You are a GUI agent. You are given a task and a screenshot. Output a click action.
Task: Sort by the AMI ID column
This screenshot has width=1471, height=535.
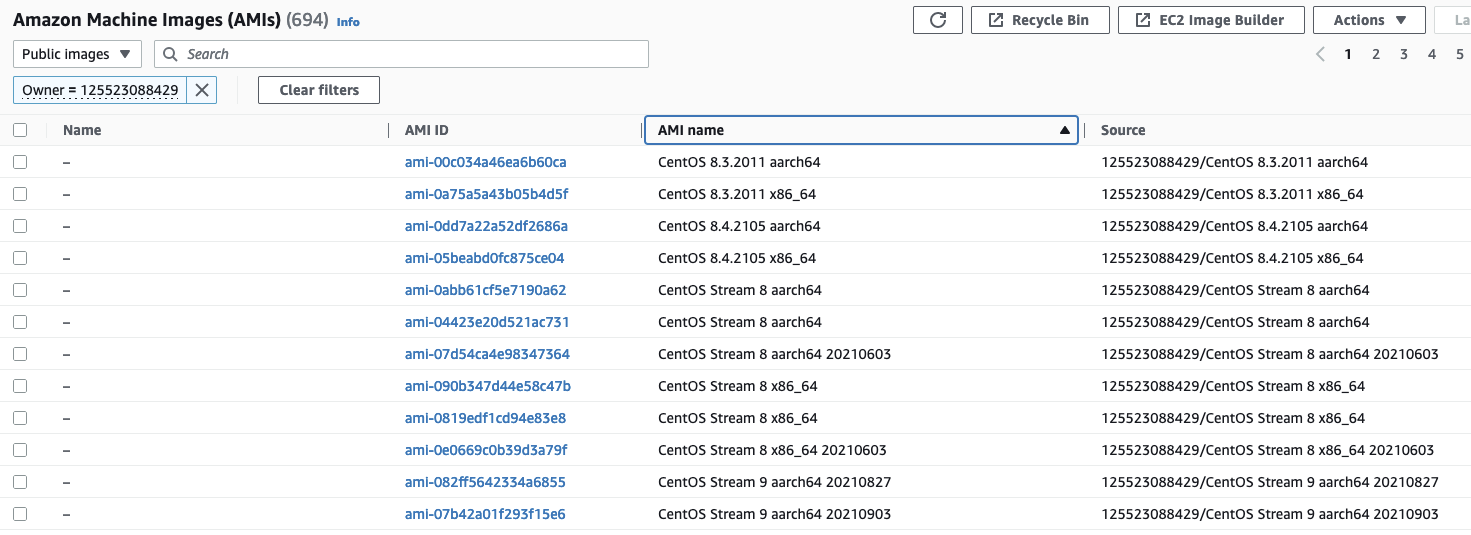pyautogui.click(x=427, y=130)
